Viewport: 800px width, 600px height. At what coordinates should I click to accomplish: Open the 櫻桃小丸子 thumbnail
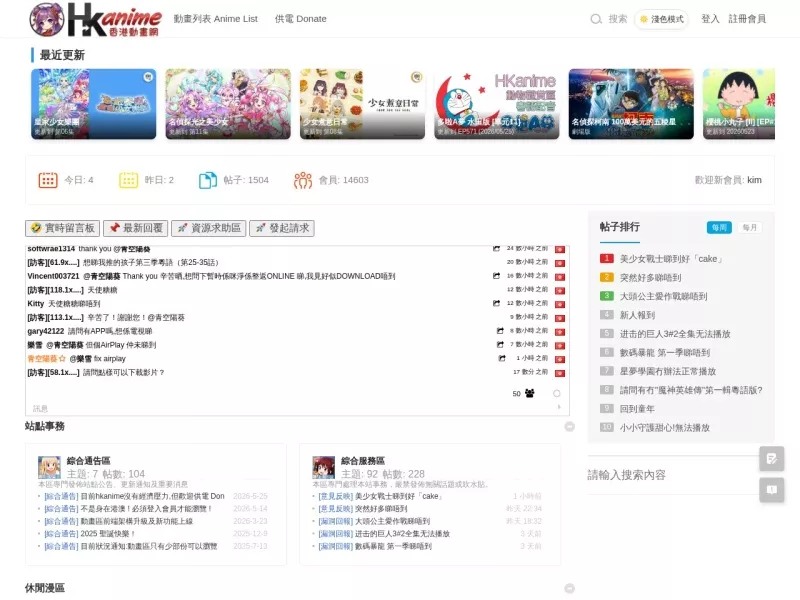coord(739,104)
